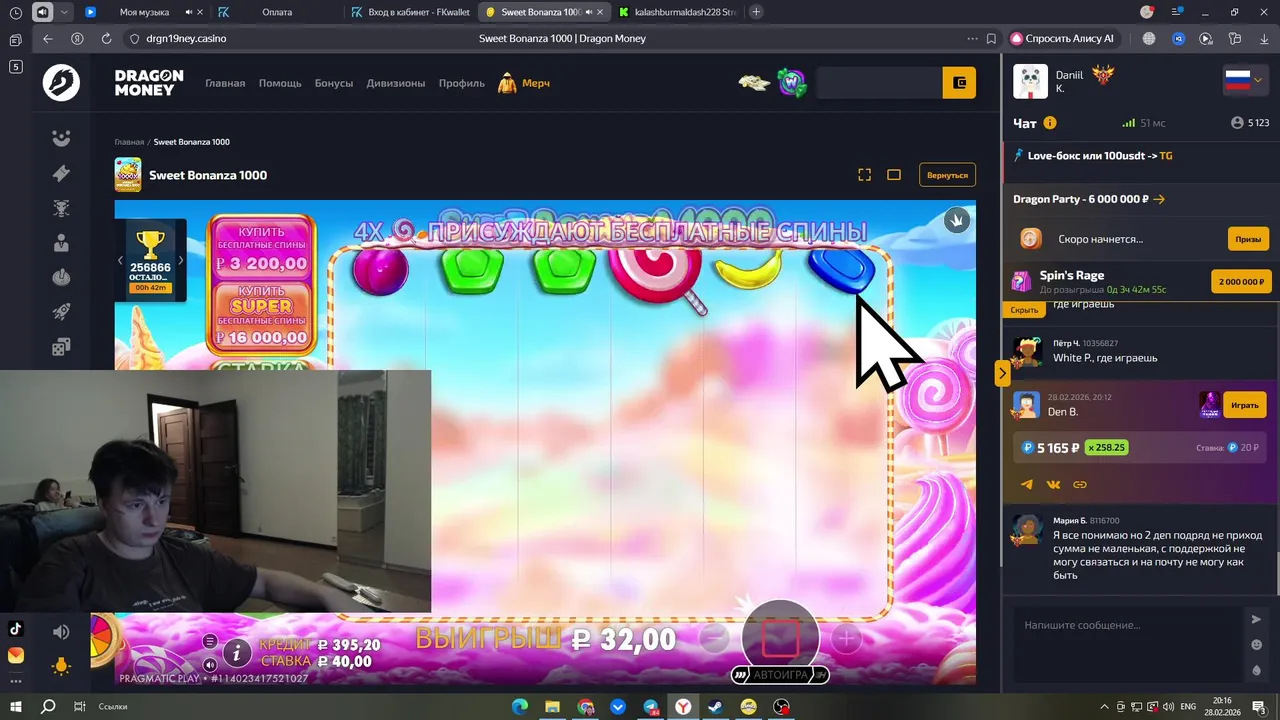Decrease the bet with minus button
The height and width of the screenshot is (720, 1280).
(714, 638)
